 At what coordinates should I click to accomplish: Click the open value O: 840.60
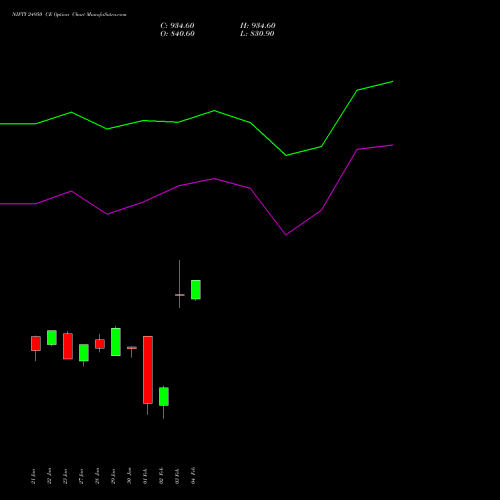(x=177, y=34)
